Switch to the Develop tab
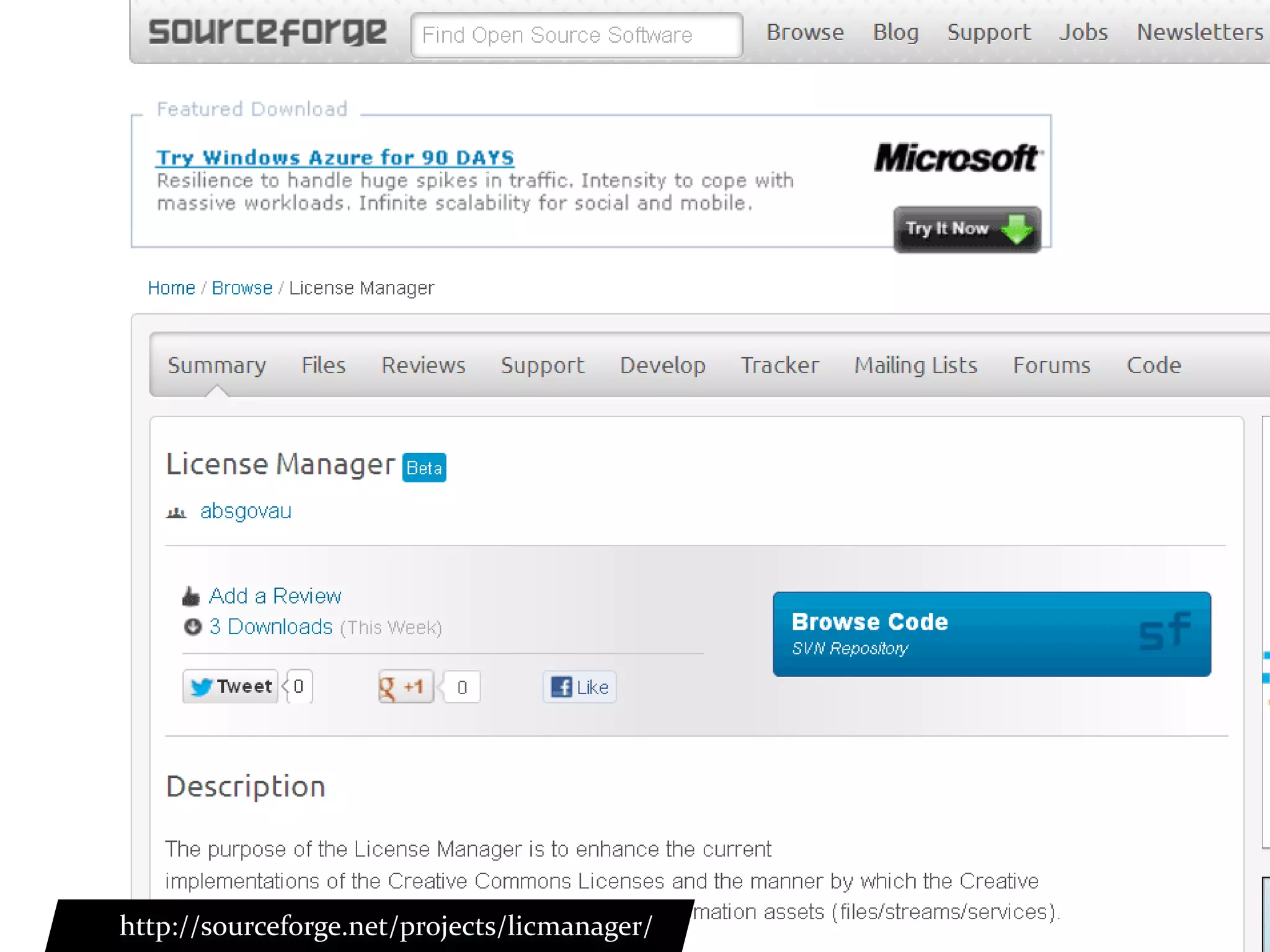 click(x=663, y=366)
